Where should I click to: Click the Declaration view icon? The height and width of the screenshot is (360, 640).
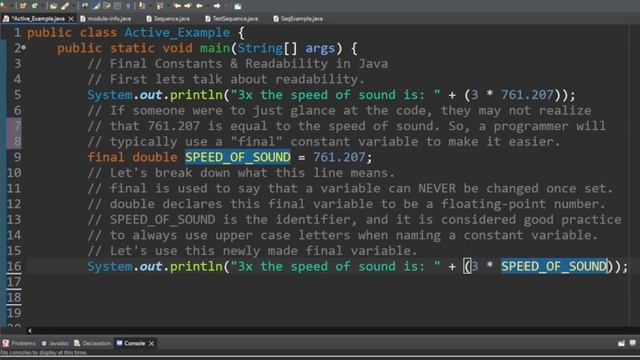tap(77, 343)
